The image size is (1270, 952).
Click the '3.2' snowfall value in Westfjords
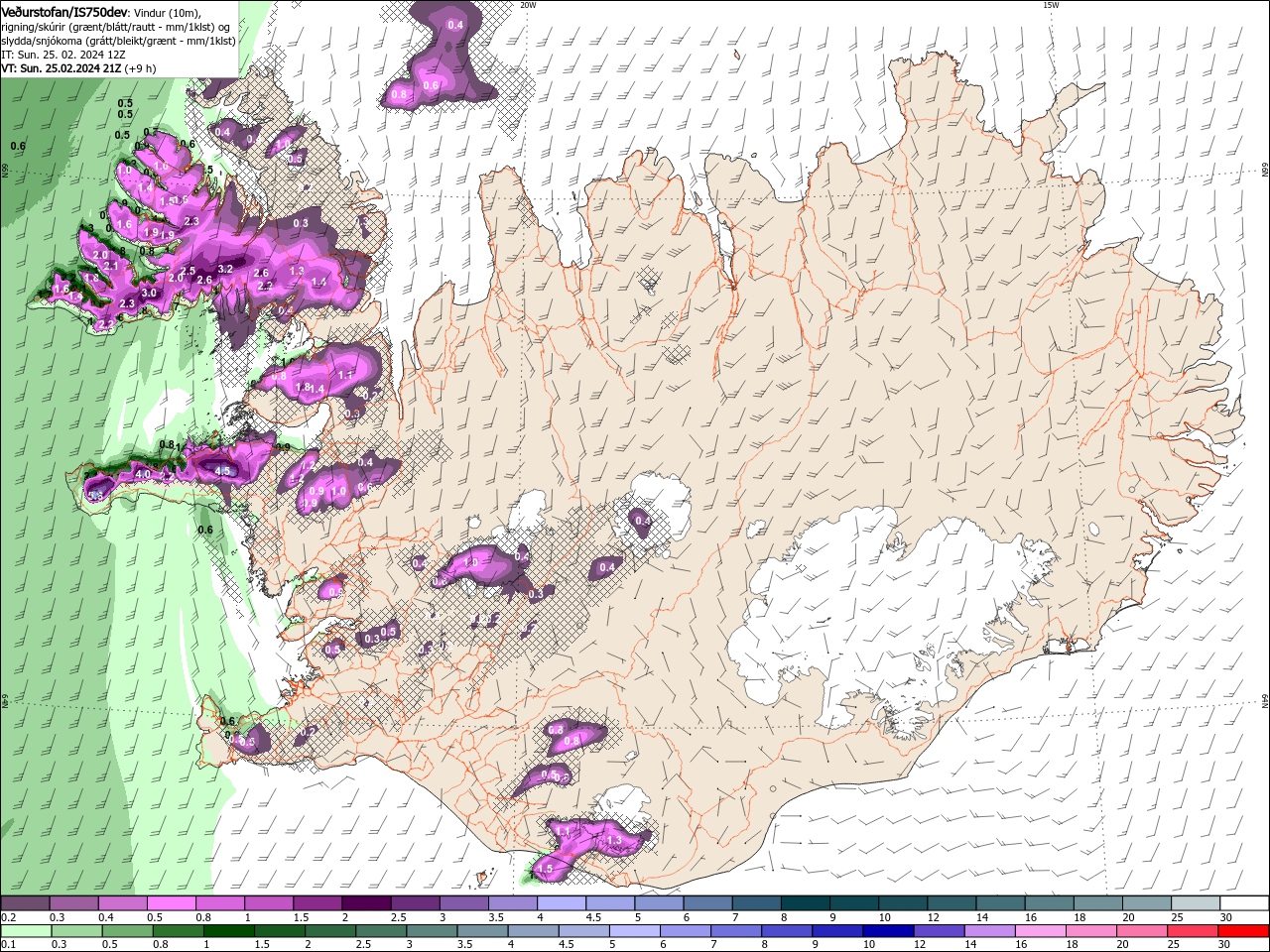[x=224, y=269]
